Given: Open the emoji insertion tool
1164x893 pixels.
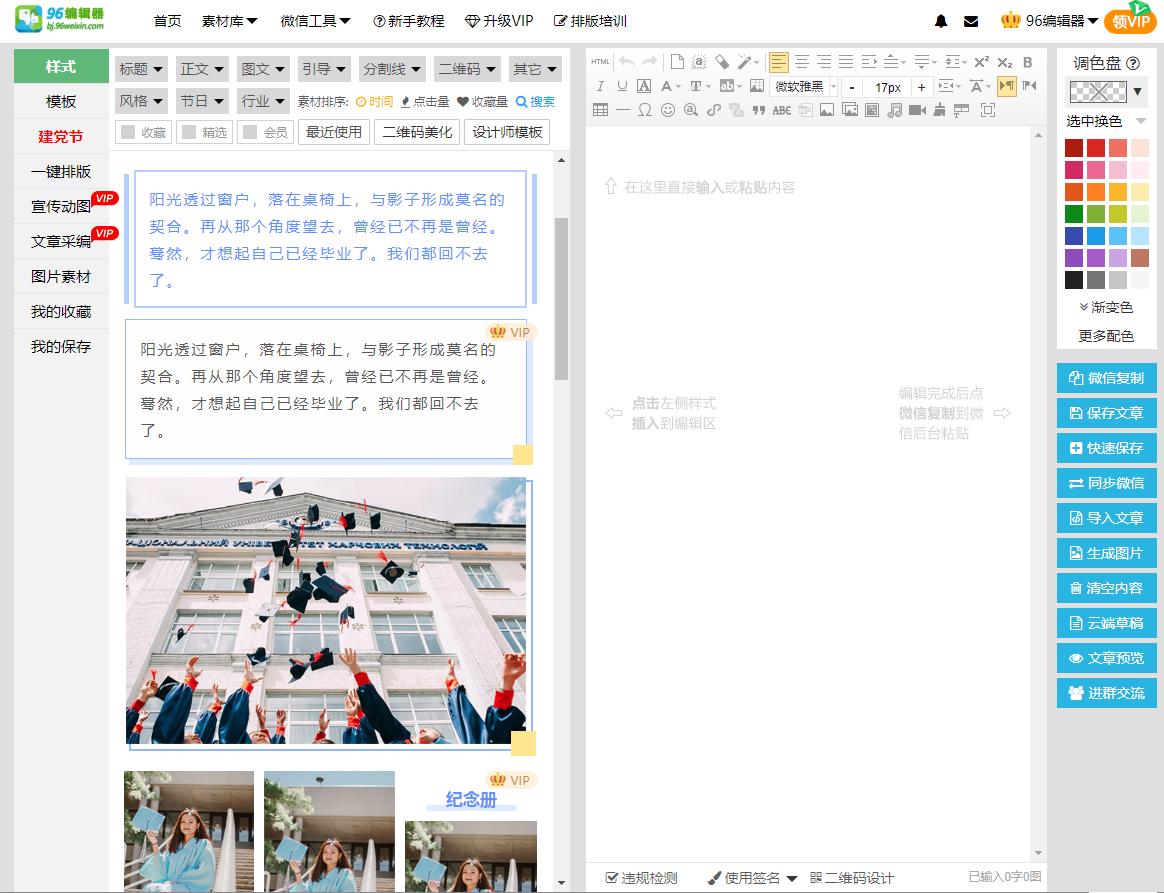Looking at the screenshot, I should 667,110.
